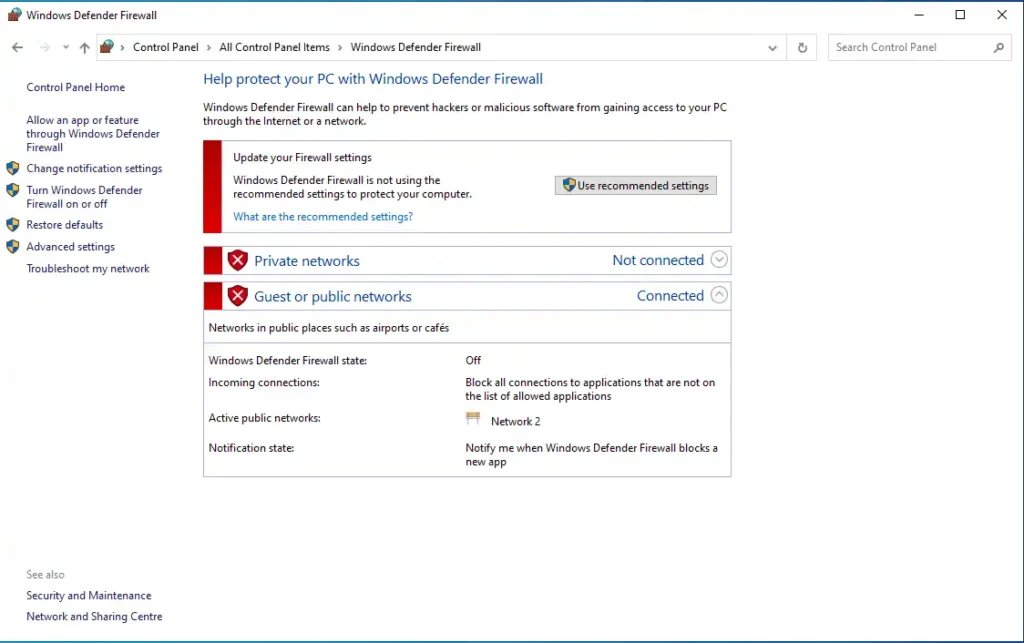Click the refresh button beside address bar
Image resolution: width=1024 pixels, height=643 pixels.
(x=802, y=47)
